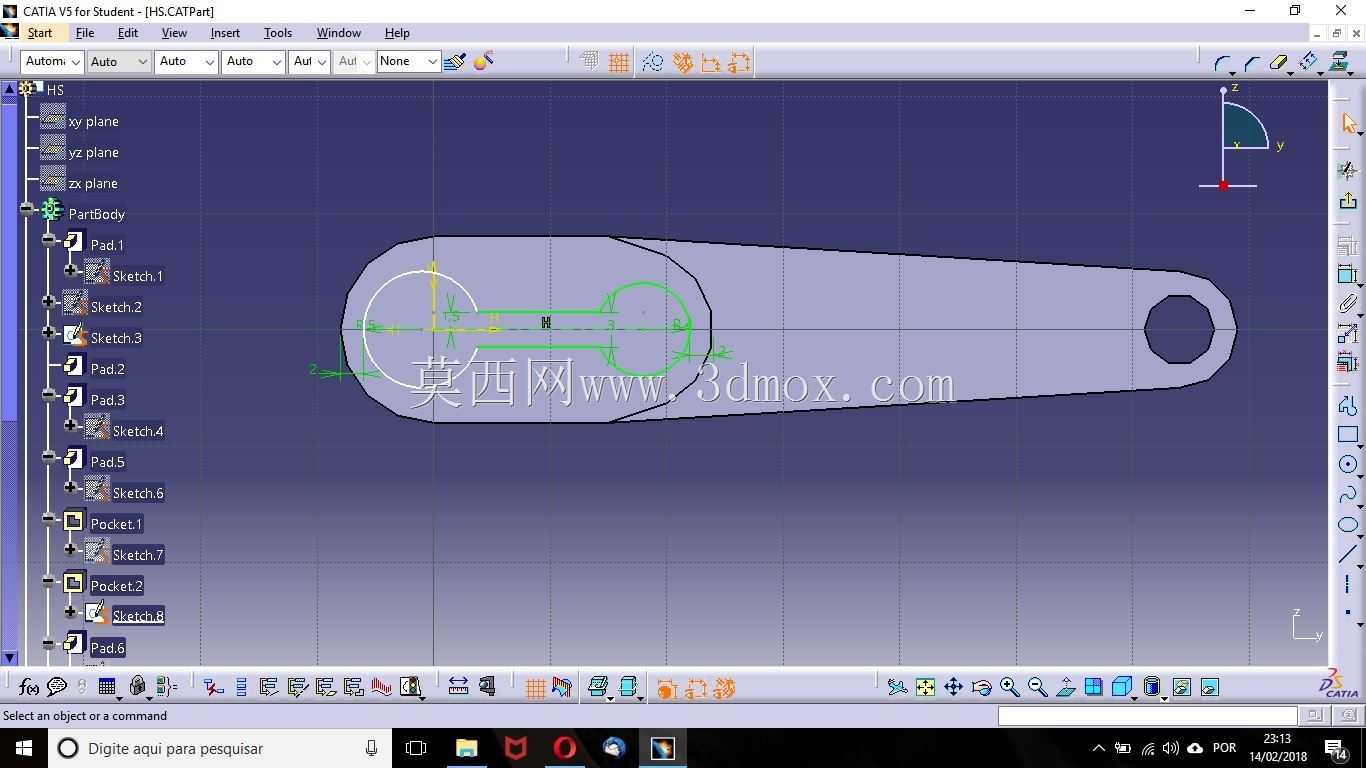Select the Select arrow tool

coord(1348,123)
